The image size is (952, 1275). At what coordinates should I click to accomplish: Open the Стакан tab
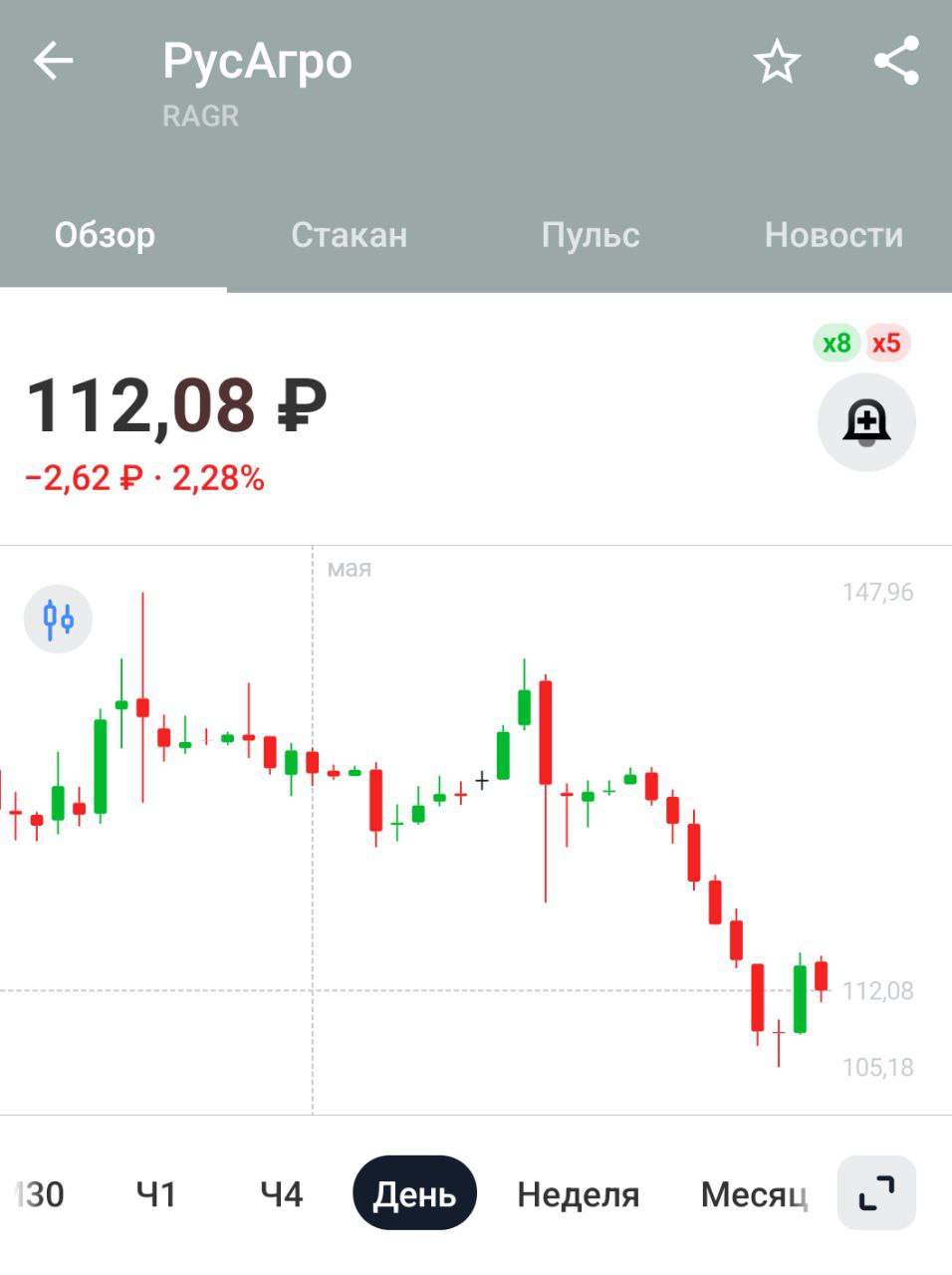point(349,235)
